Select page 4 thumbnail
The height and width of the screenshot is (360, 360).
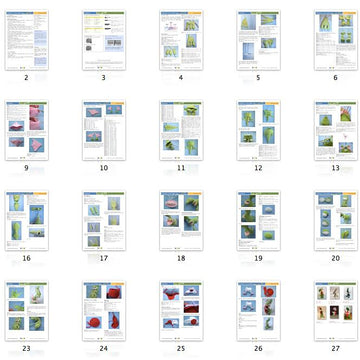181,40
